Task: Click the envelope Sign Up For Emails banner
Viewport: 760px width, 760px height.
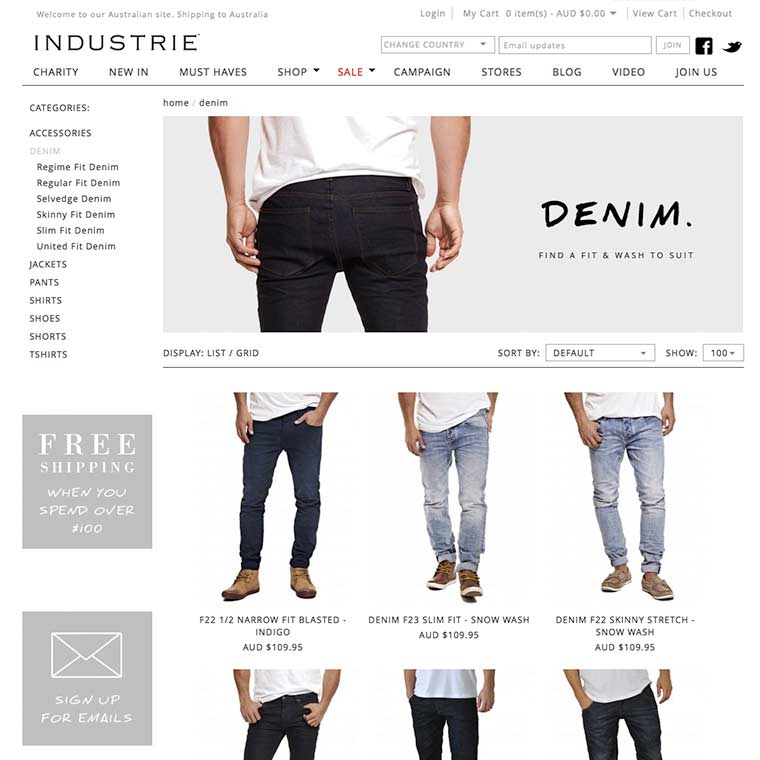Action: coord(87,678)
